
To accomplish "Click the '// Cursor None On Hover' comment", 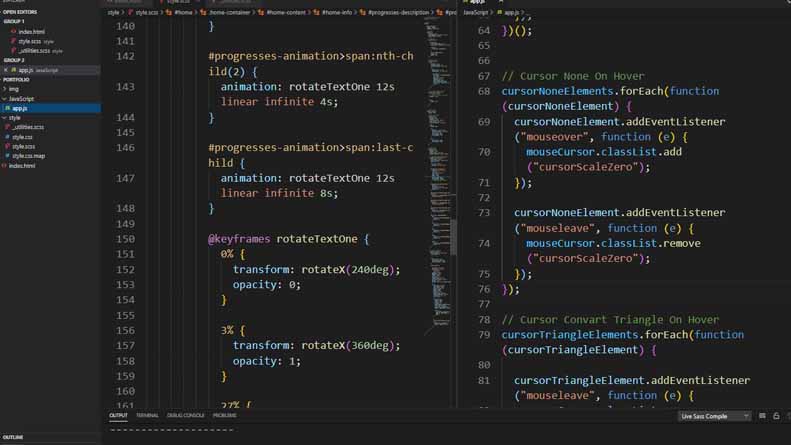I will point(573,76).
